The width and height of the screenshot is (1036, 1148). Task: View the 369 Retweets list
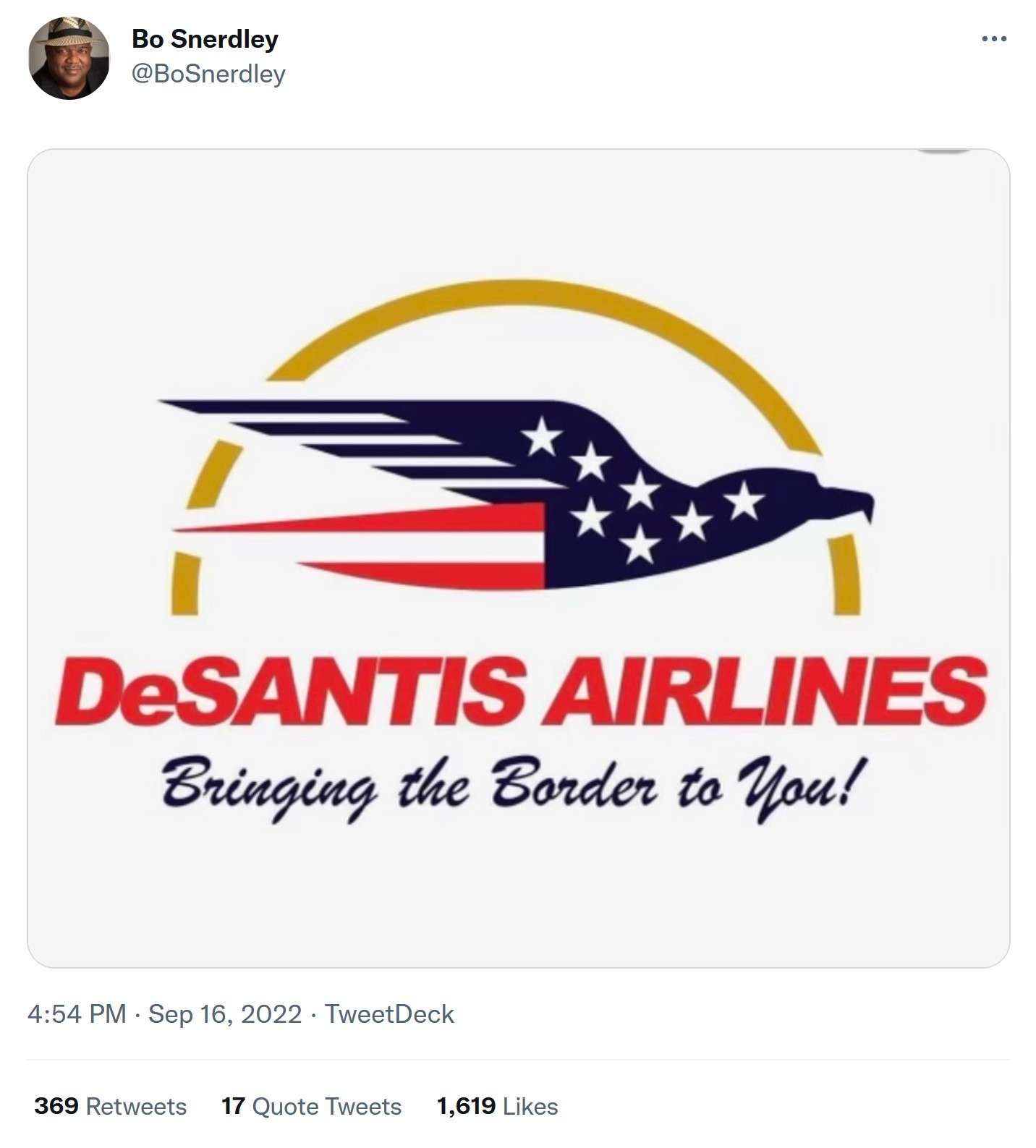coord(110,1106)
